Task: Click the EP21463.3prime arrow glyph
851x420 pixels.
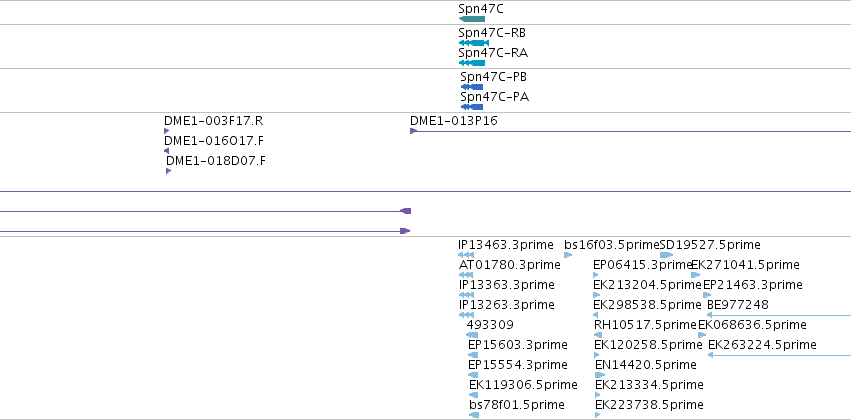Action: click(x=707, y=295)
